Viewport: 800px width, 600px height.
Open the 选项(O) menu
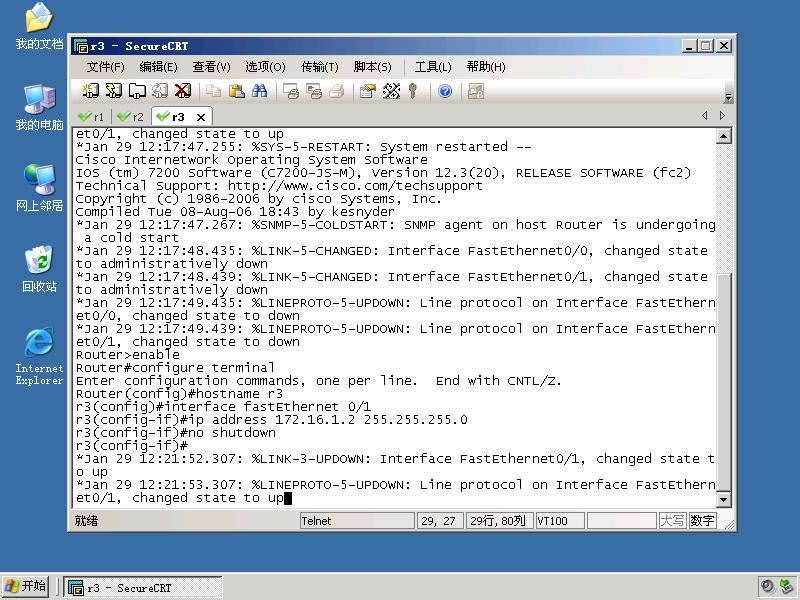pos(265,67)
